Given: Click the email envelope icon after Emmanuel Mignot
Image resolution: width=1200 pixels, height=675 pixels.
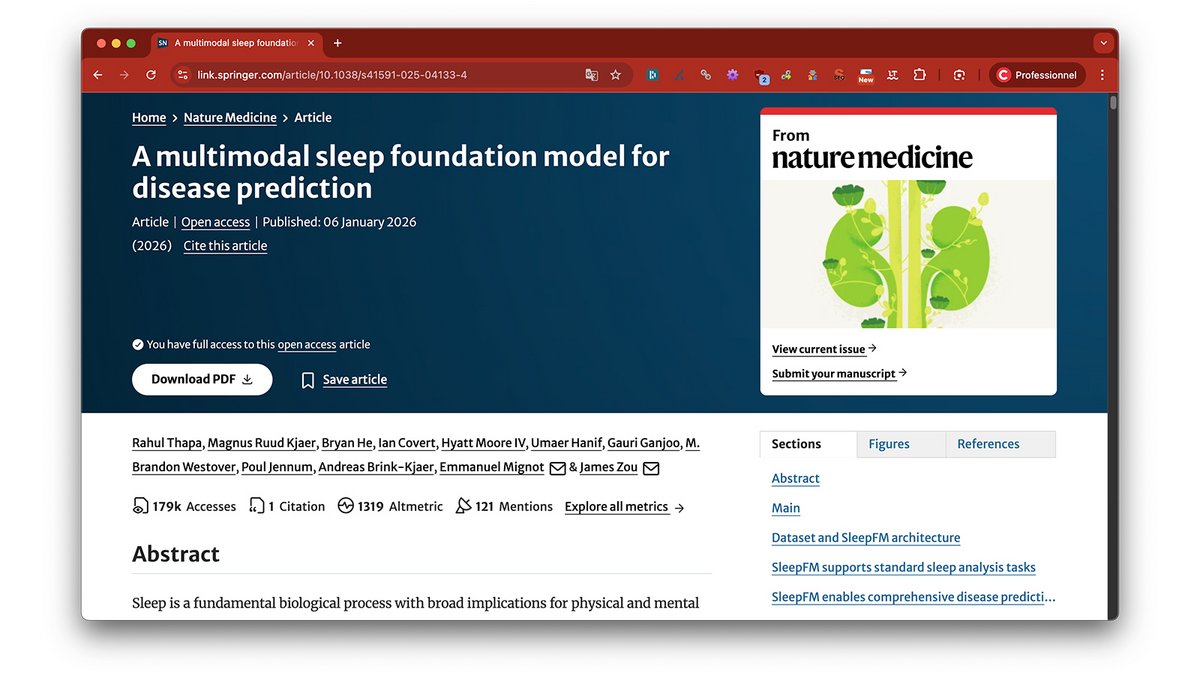Looking at the screenshot, I should pyautogui.click(x=557, y=468).
